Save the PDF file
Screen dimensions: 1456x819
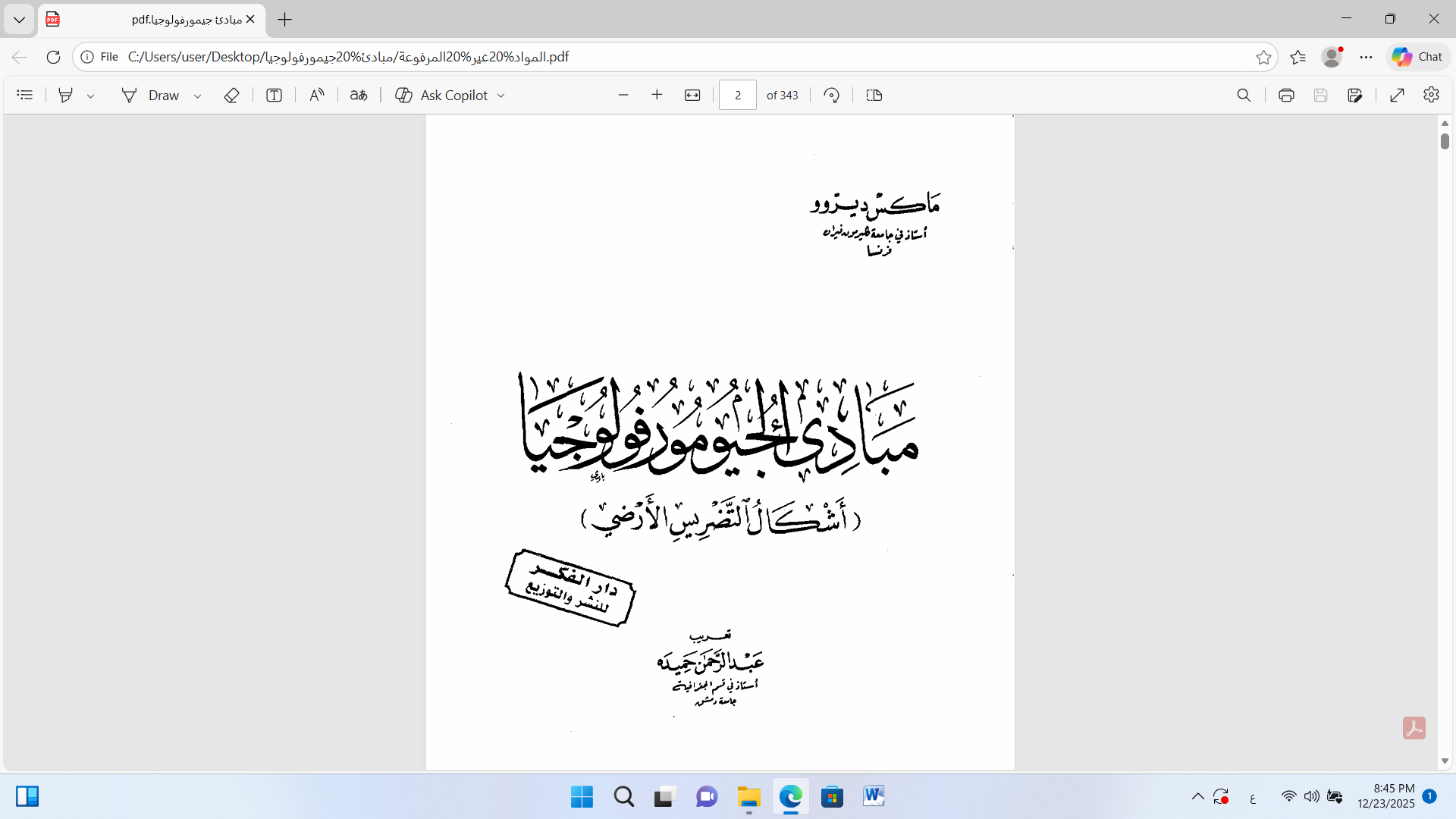click(1320, 95)
